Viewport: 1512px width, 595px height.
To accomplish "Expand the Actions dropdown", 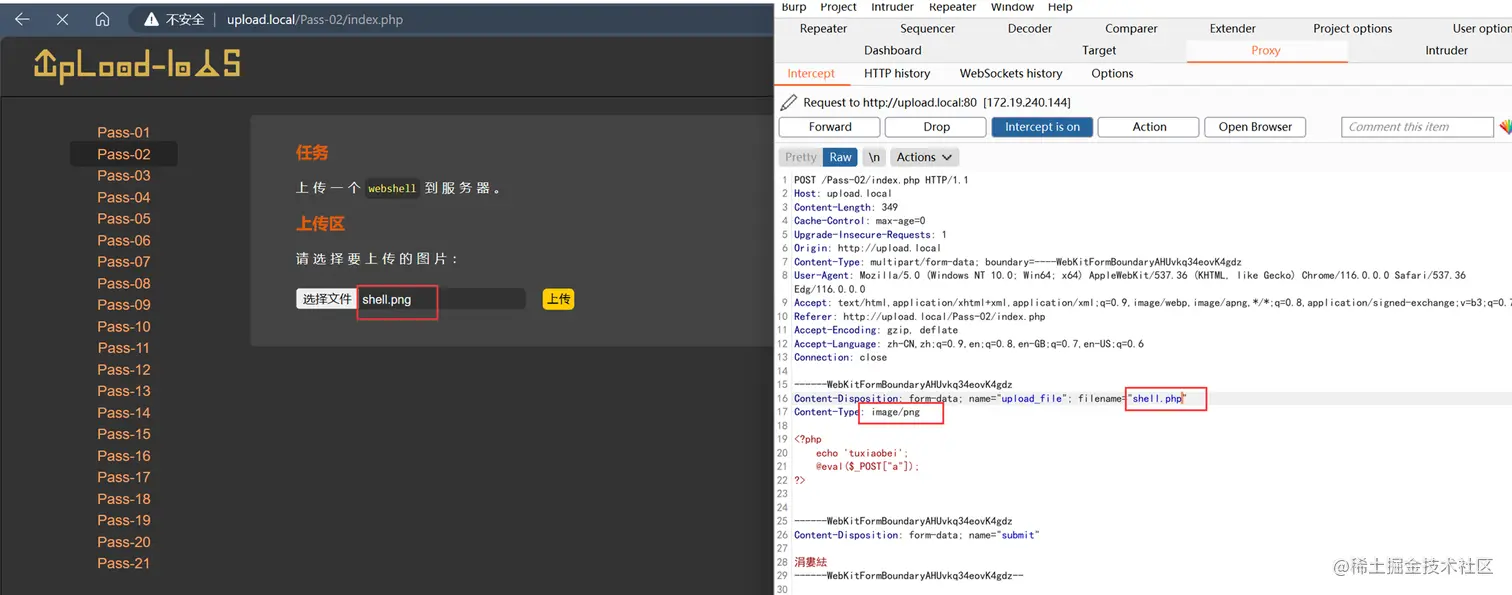I will point(924,157).
